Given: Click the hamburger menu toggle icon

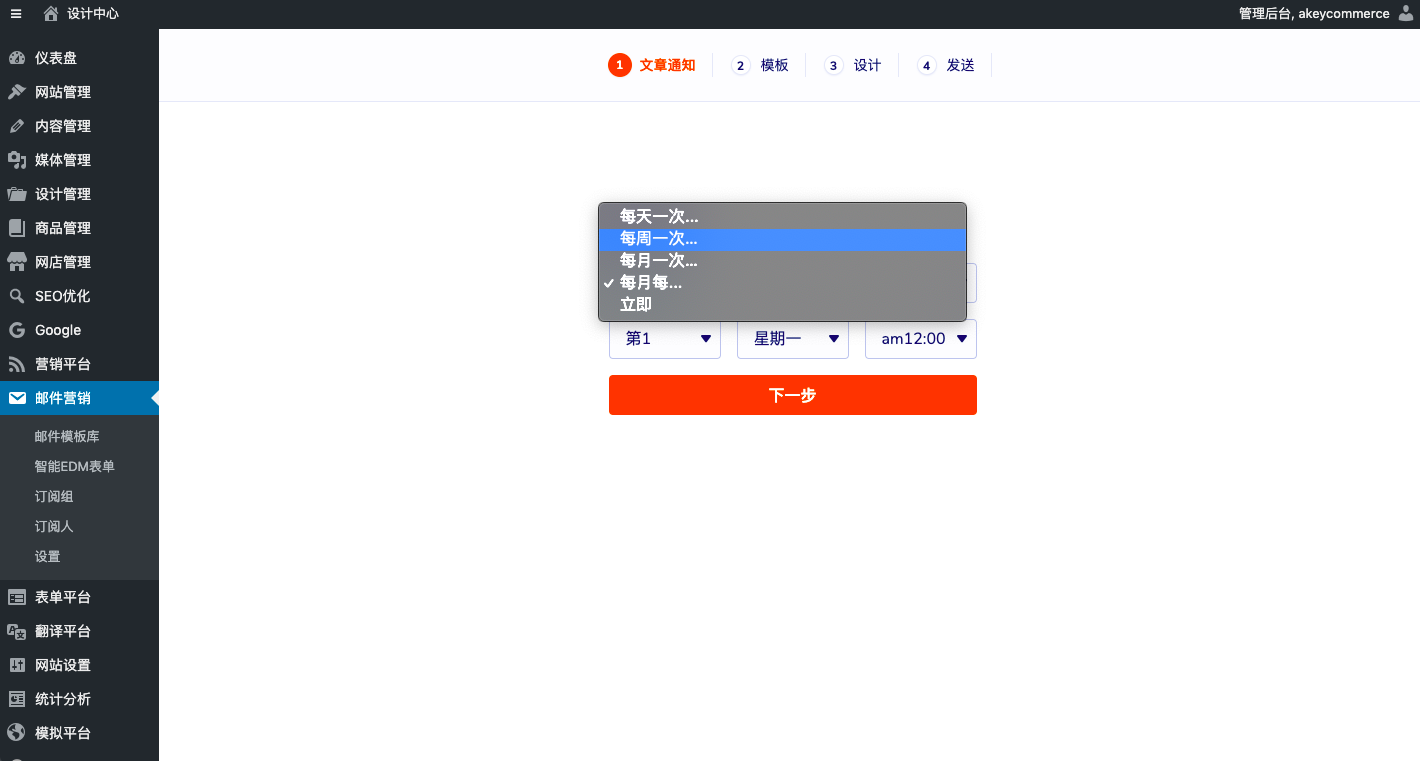Looking at the screenshot, I should pos(16,14).
